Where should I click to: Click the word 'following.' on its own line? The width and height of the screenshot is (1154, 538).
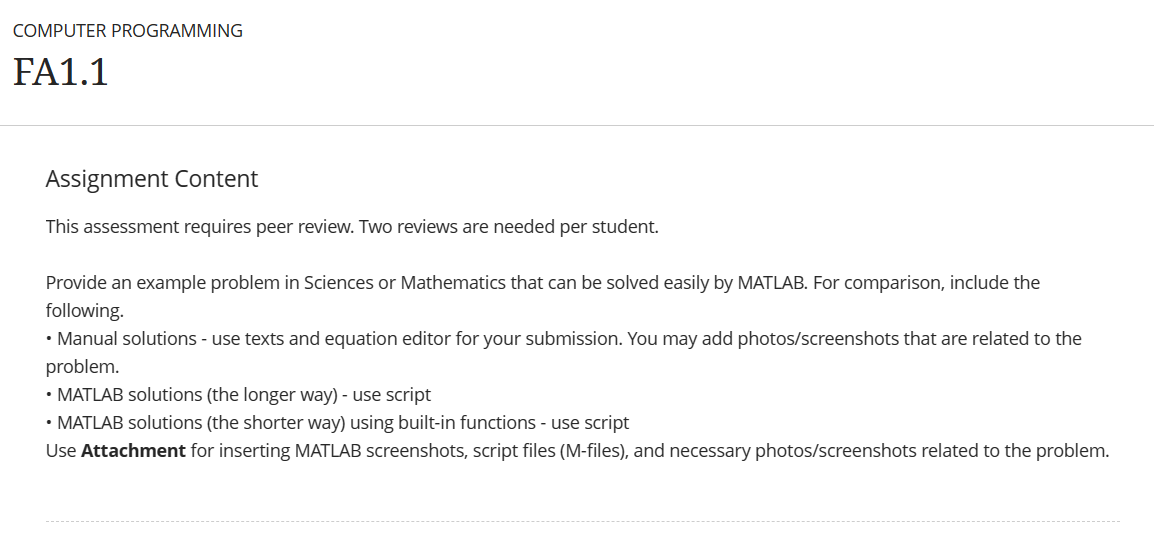[85, 311]
